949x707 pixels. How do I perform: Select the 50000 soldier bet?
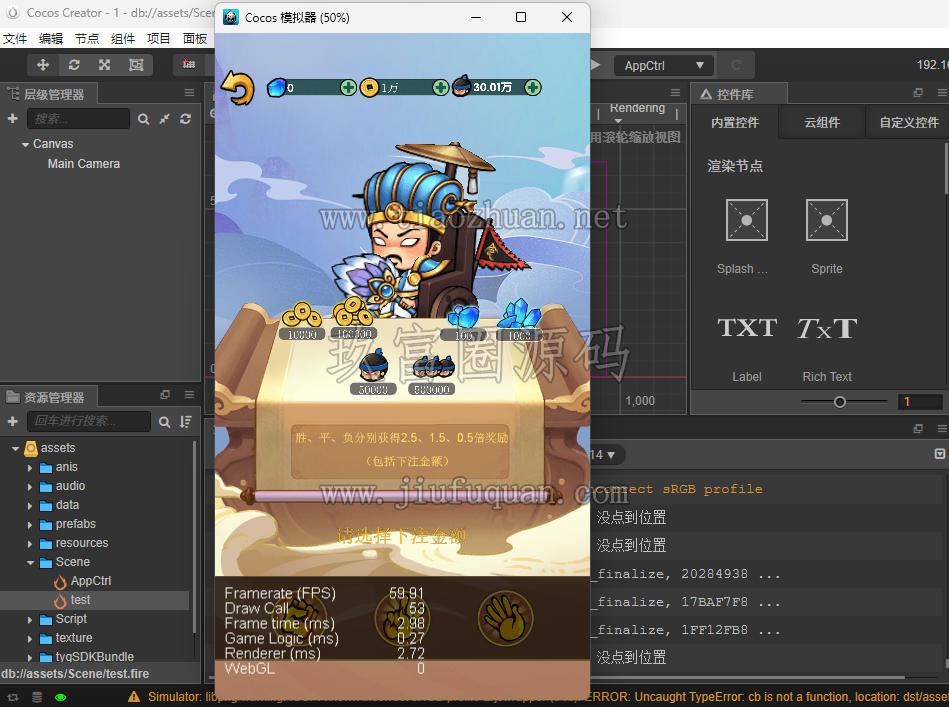point(373,372)
